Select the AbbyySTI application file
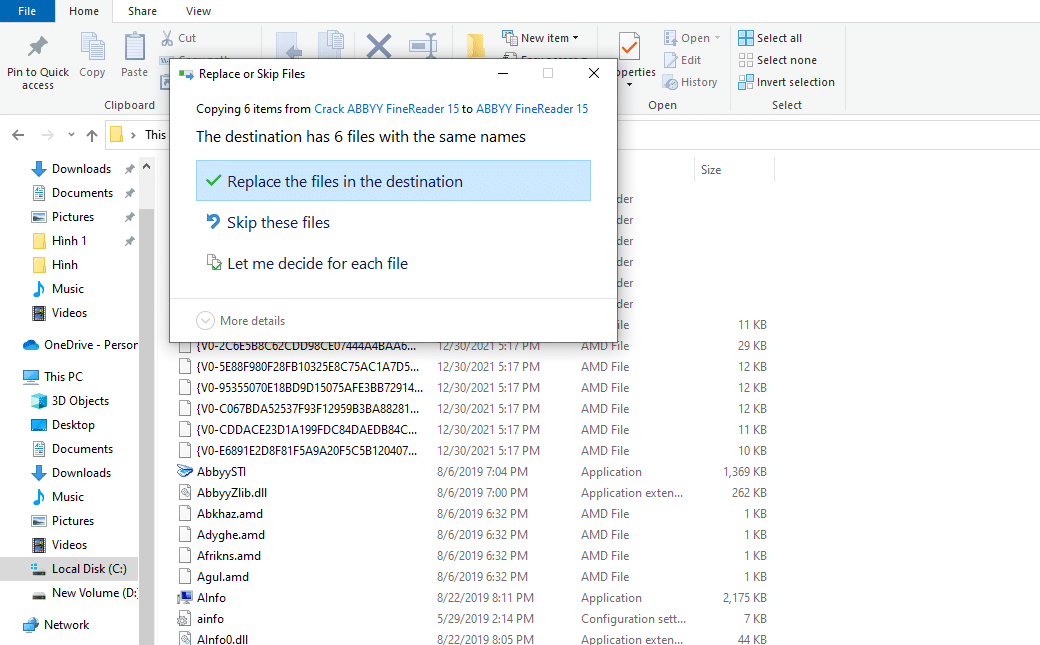Screen dimensions: 1040x645 (221, 472)
